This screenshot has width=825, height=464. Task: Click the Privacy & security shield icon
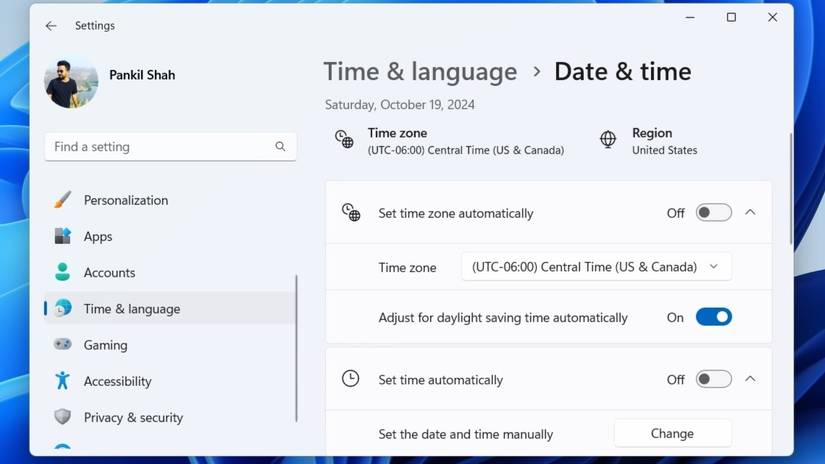(x=63, y=417)
